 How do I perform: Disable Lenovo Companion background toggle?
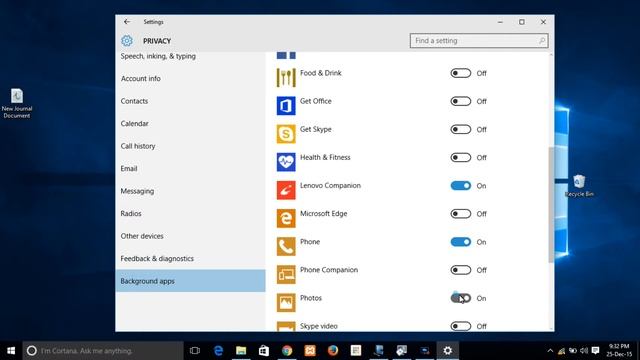pos(460,186)
